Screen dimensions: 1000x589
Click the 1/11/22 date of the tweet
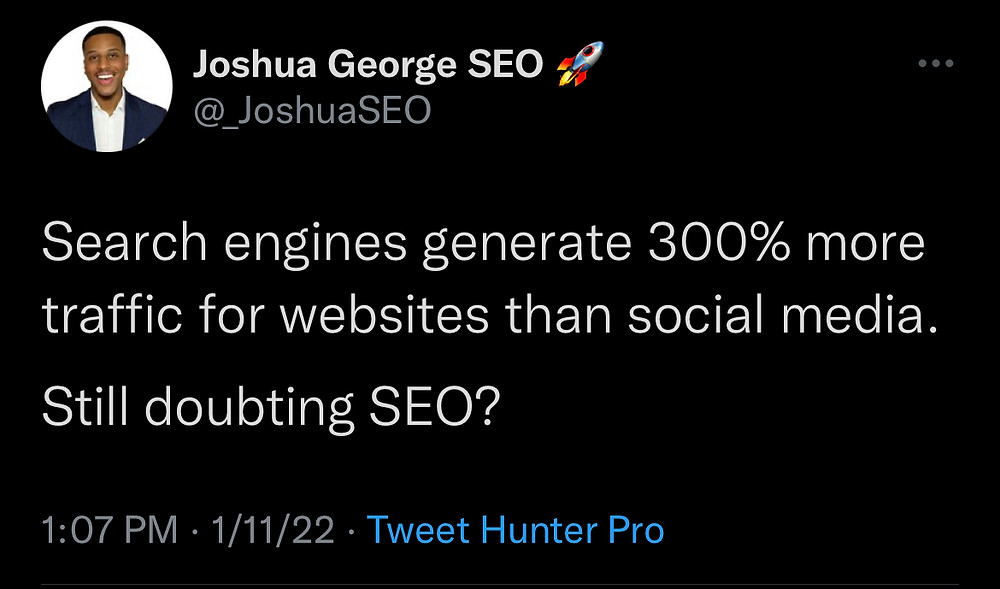click(x=272, y=530)
